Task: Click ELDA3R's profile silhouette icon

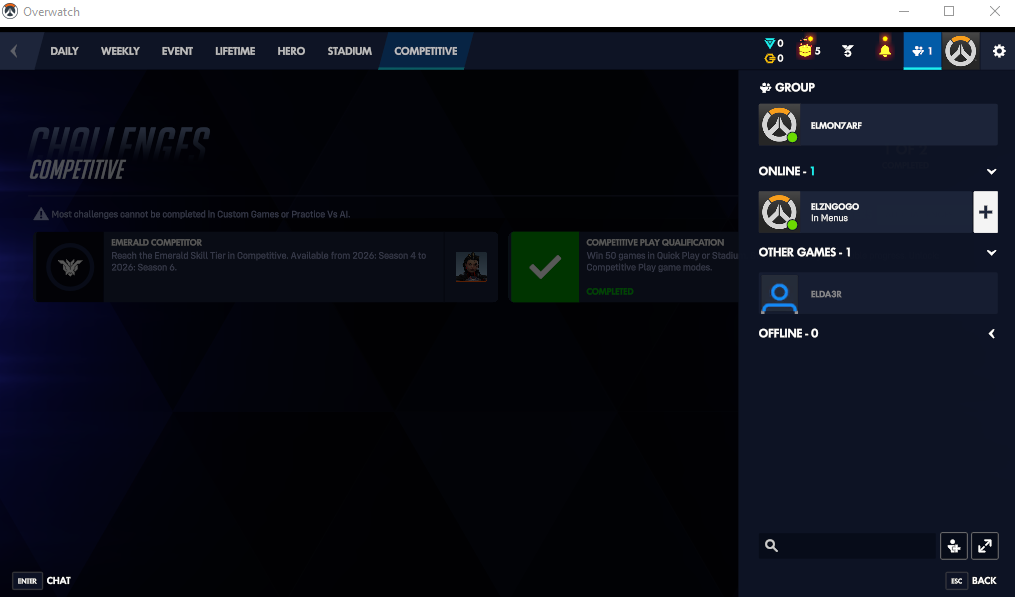Action: pos(779,293)
